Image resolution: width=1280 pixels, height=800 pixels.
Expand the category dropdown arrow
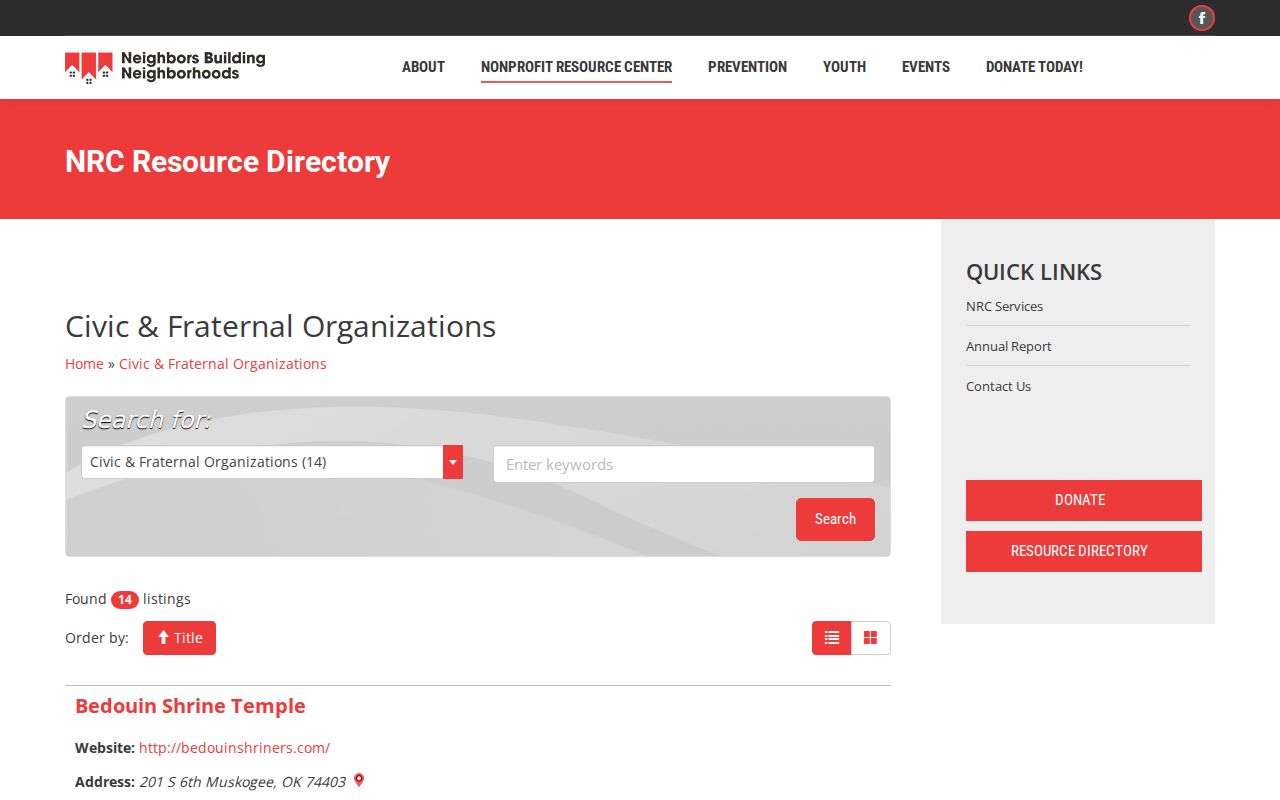(x=453, y=462)
